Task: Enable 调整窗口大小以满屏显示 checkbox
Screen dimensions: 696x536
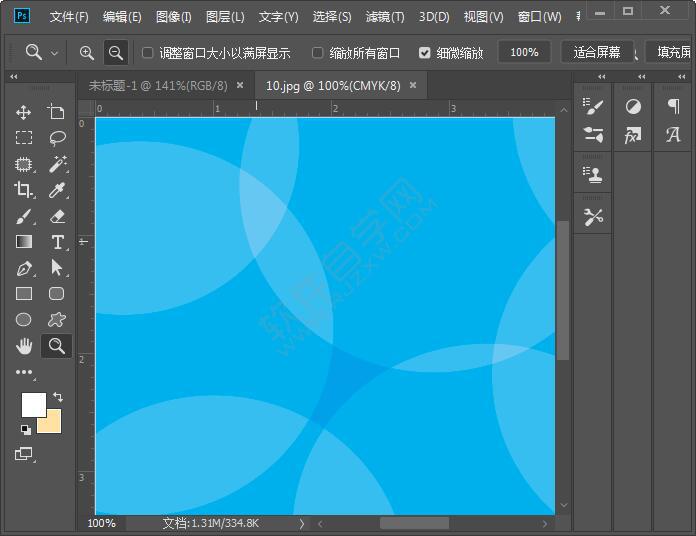Action: click(x=148, y=53)
